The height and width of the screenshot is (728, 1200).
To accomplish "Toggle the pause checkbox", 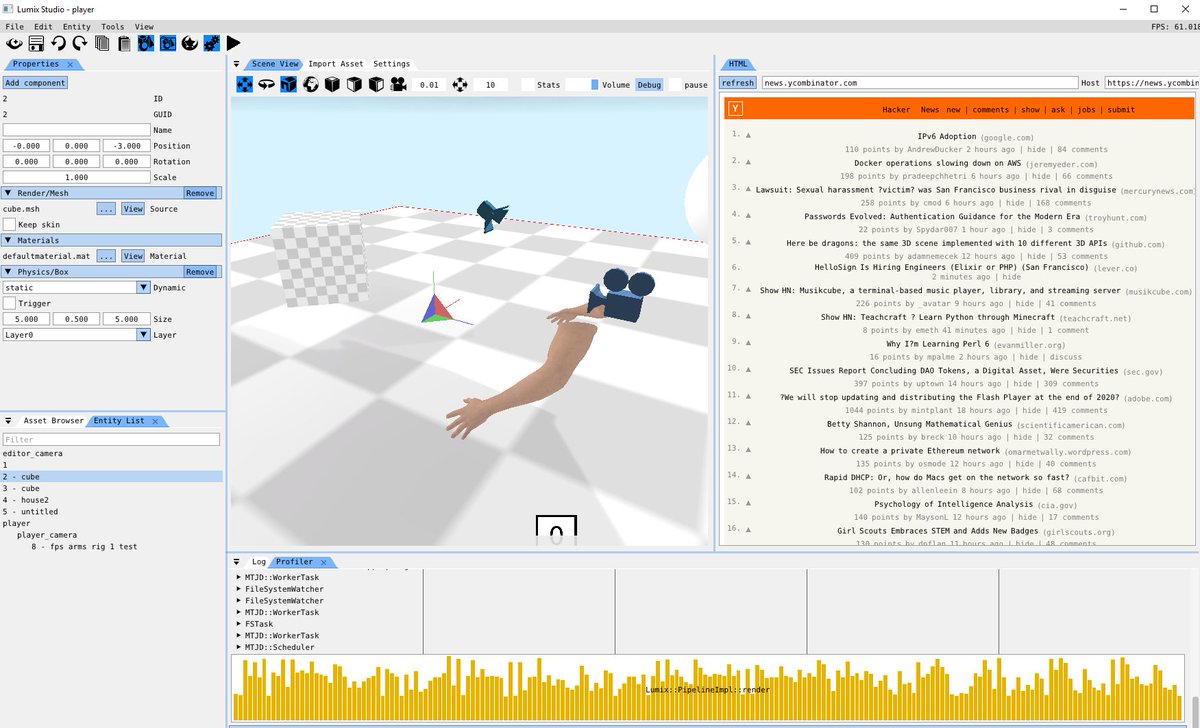I will tap(675, 85).
